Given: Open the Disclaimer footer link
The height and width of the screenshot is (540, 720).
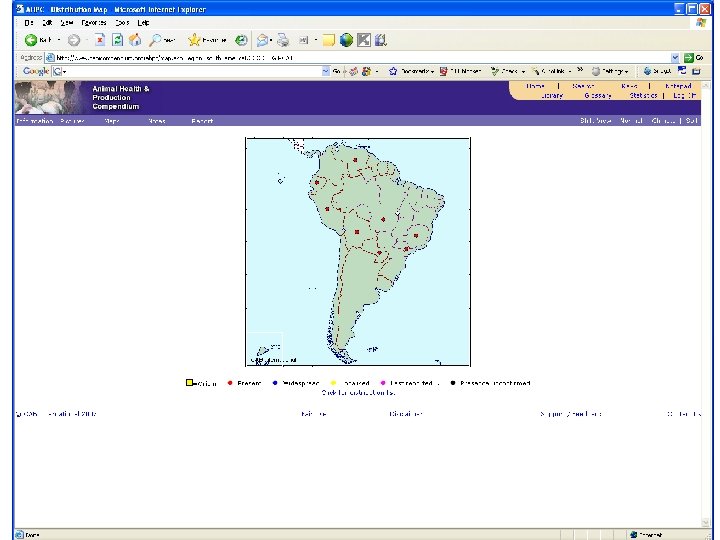Looking at the screenshot, I should point(406,414).
